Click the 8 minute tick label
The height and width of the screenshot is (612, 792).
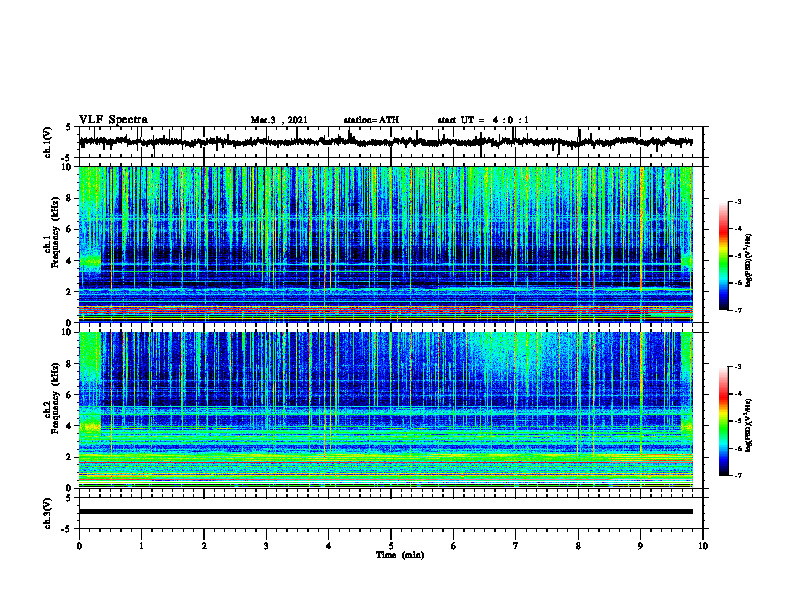coord(578,546)
